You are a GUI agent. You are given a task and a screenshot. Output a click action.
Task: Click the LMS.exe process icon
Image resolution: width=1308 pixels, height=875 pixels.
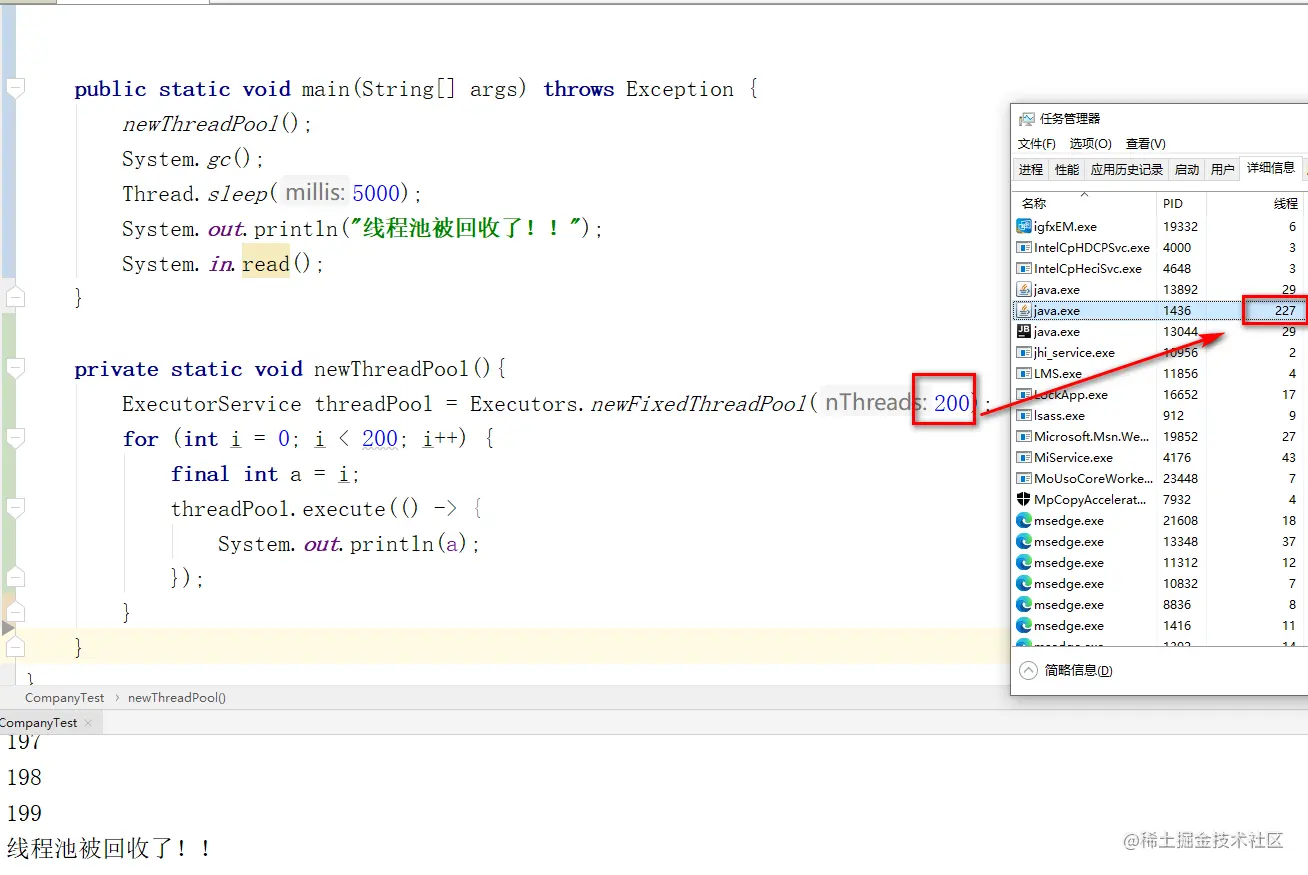tap(1024, 373)
